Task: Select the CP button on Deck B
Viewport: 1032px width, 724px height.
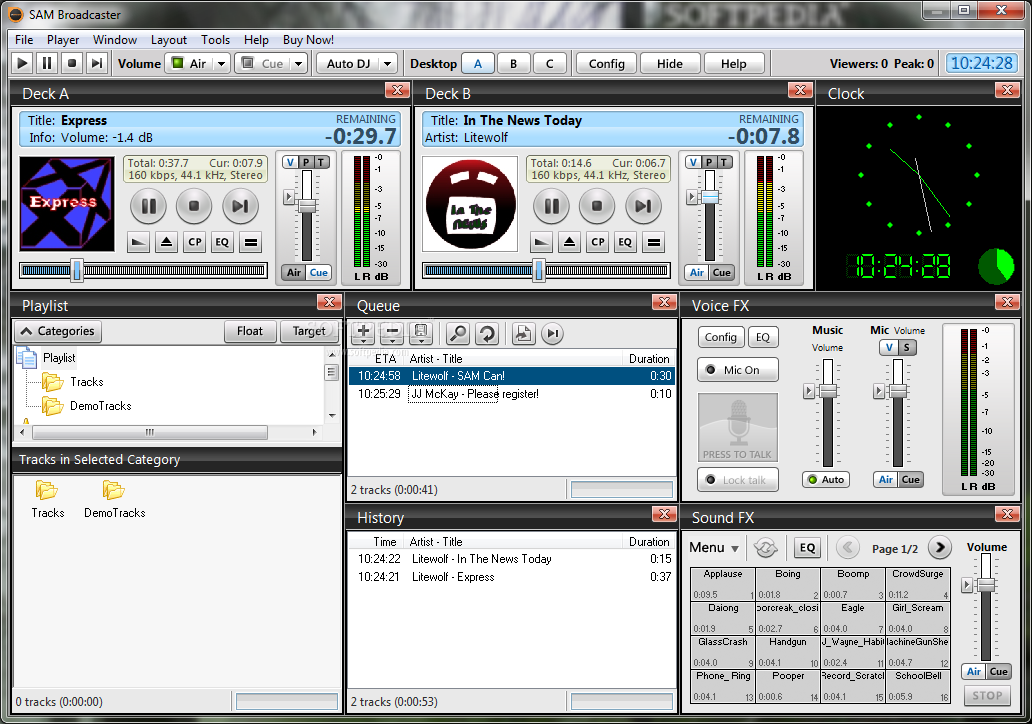Action: coord(597,242)
